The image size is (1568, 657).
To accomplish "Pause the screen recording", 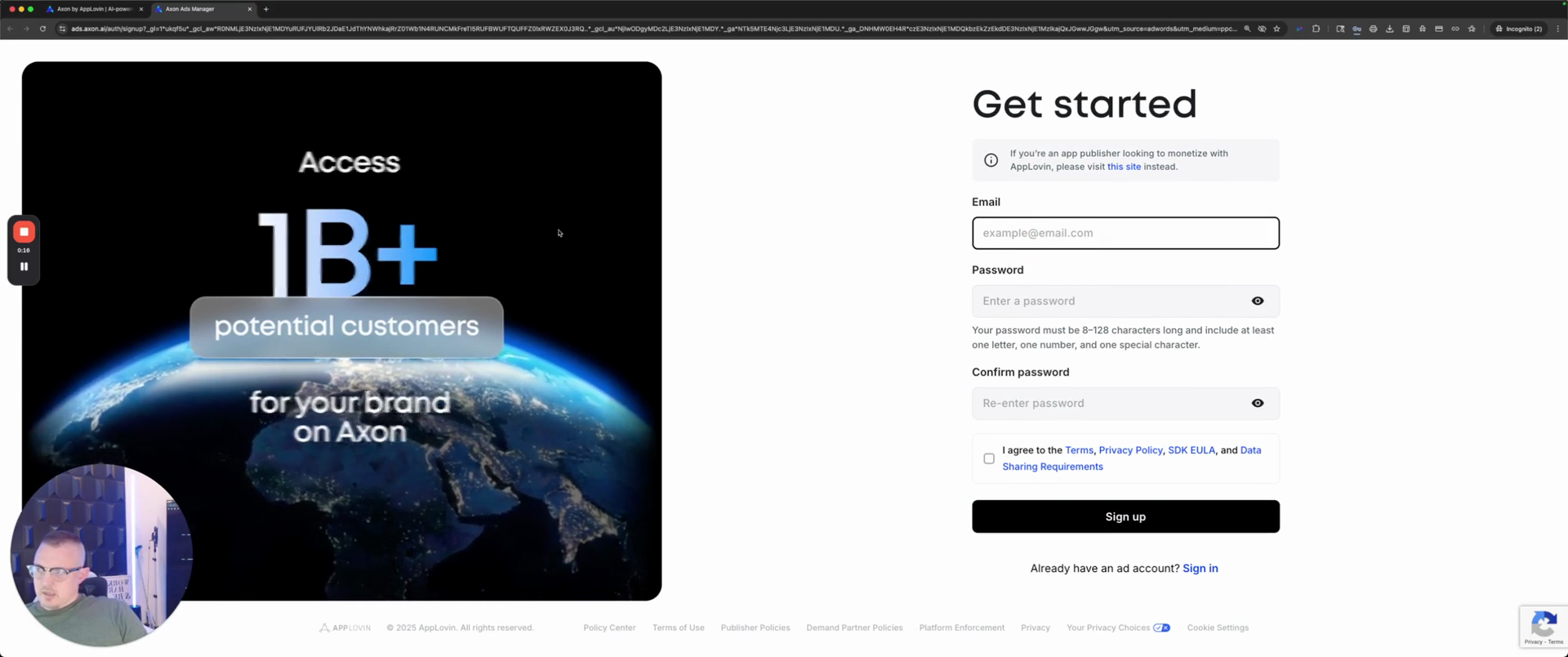I will 24,266.
